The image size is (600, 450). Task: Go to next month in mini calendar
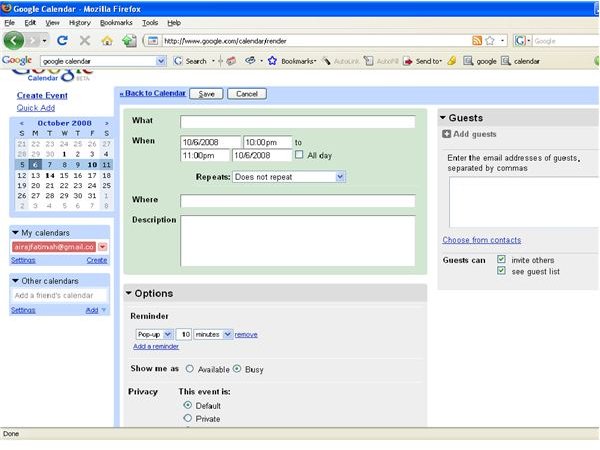[x=106, y=123]
